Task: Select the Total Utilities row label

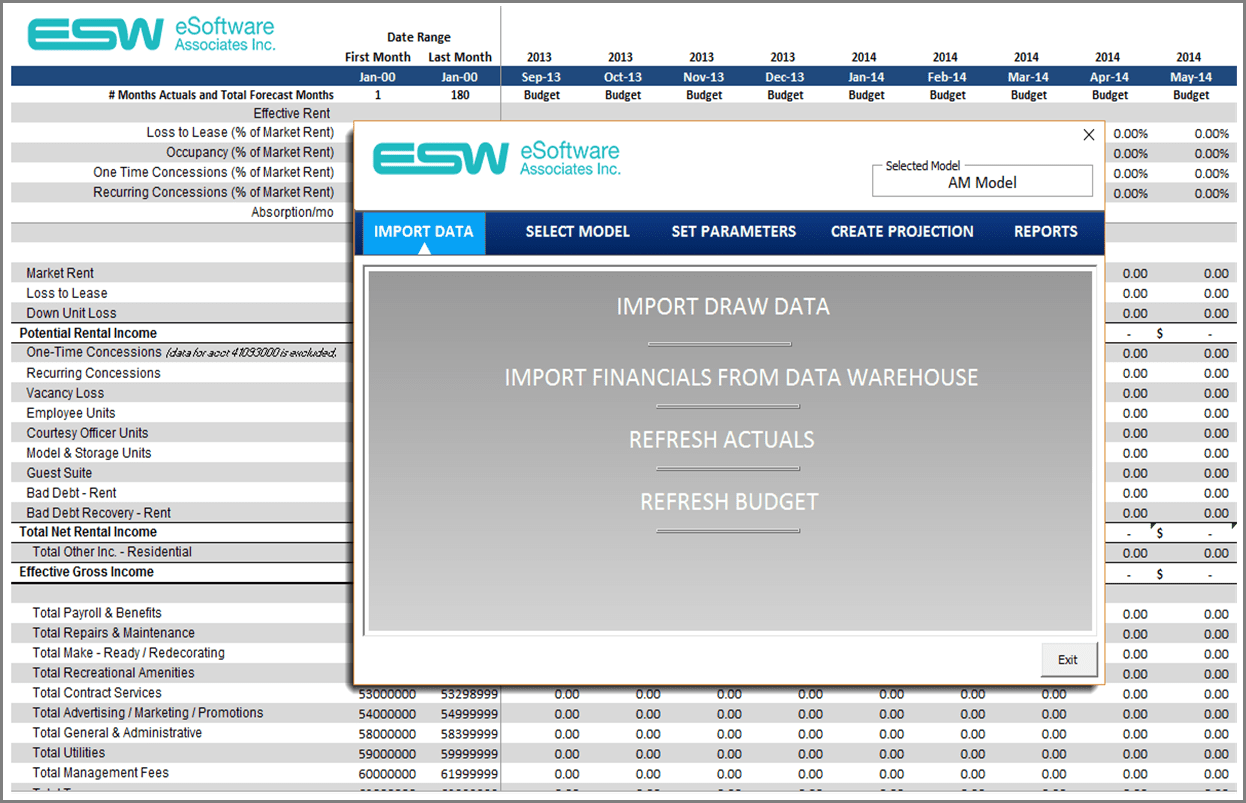Action: 68,753
